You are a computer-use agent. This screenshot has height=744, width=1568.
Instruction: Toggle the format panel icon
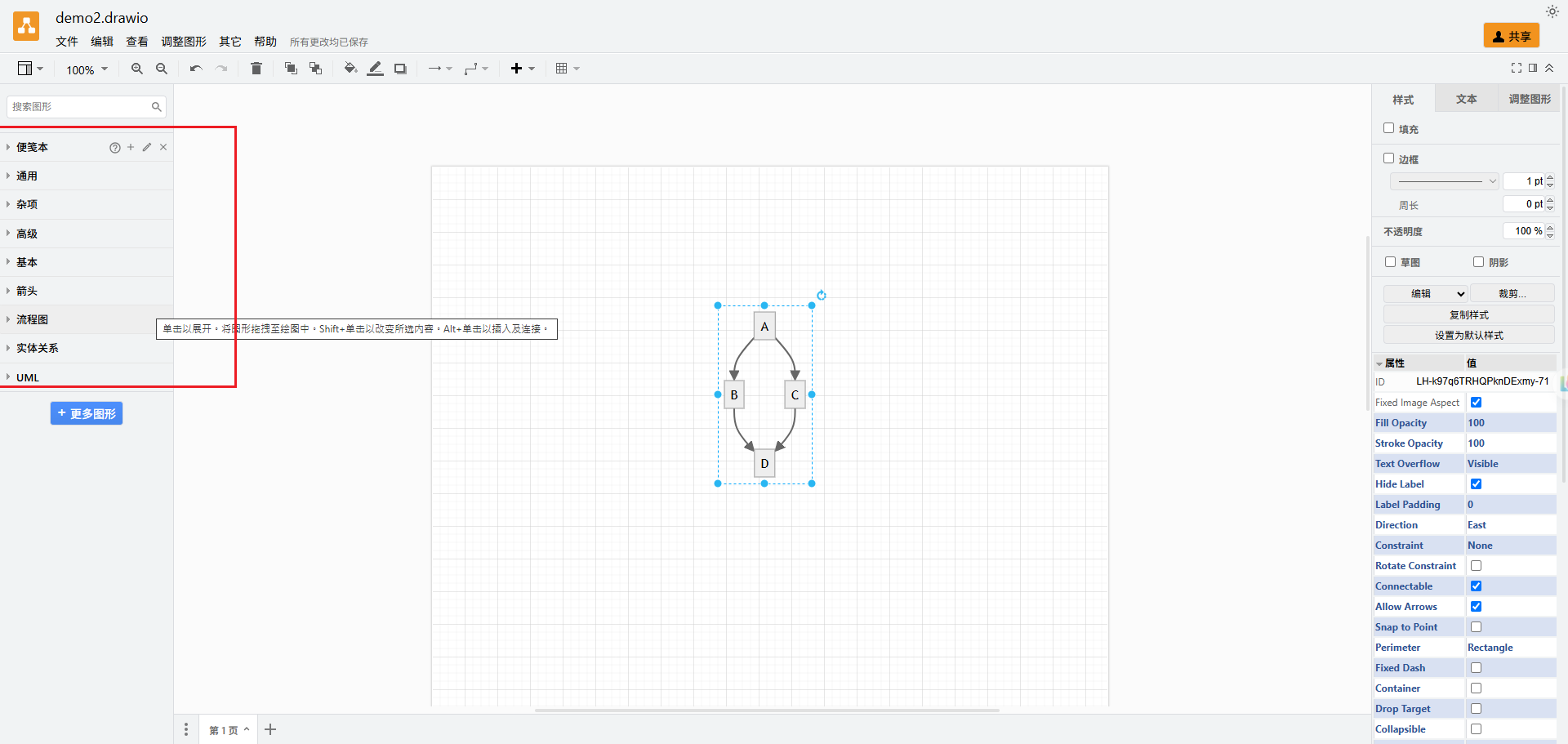click(1533, 68)
